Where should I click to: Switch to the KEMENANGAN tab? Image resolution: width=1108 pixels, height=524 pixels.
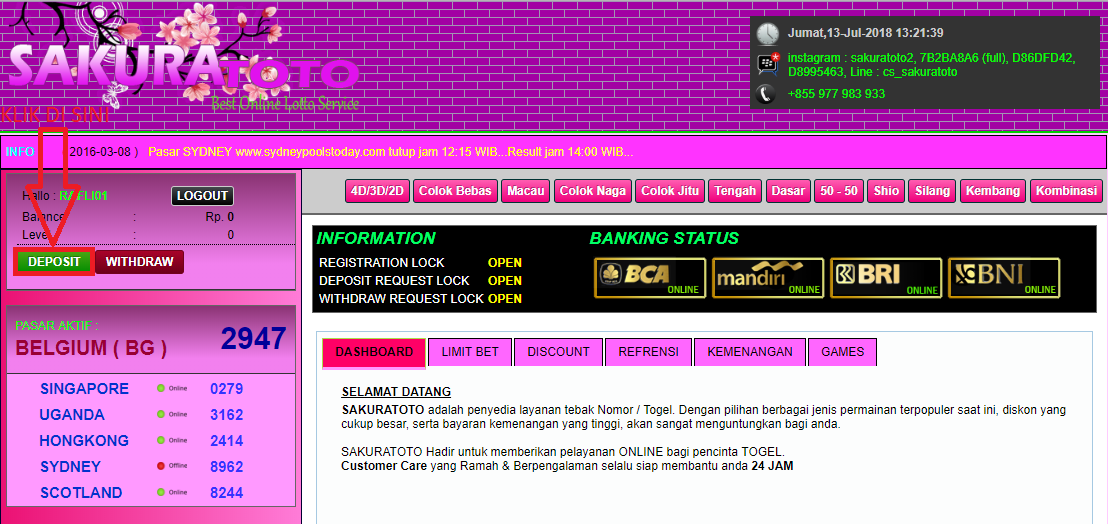point(750,352)
